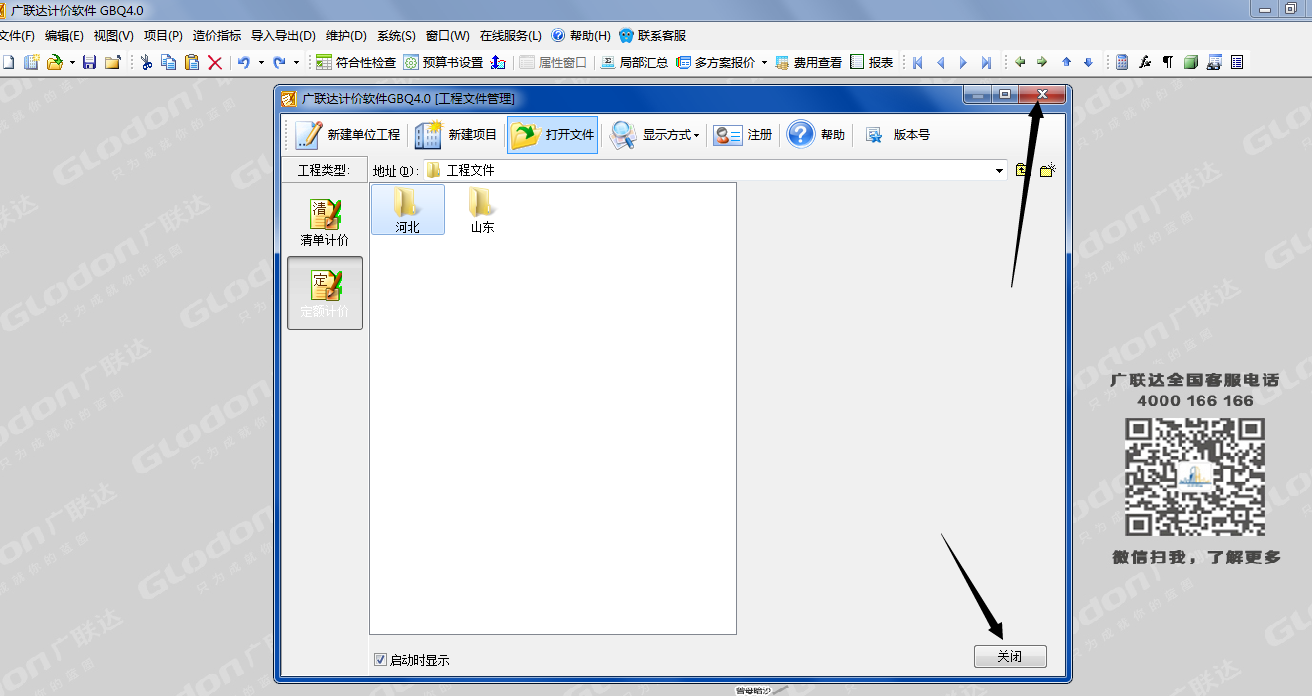
Task: Open the 显示方式 dropdown
Action: coord(655,135)
